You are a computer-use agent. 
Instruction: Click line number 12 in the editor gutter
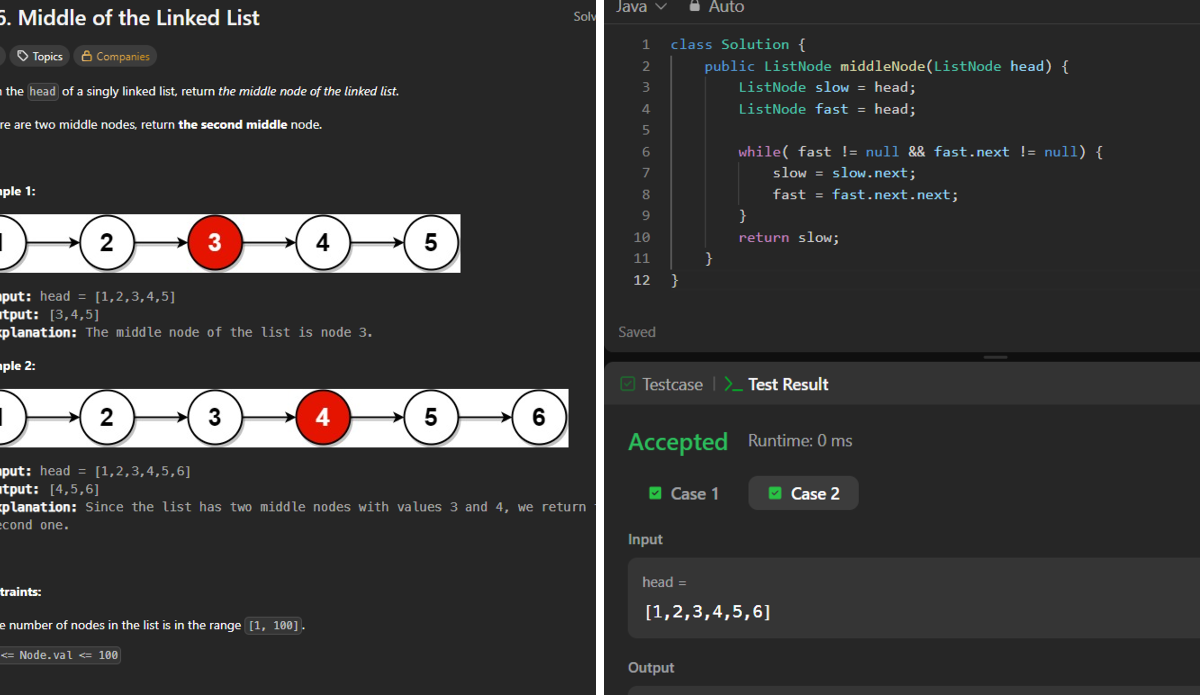(x=642, y=280)
